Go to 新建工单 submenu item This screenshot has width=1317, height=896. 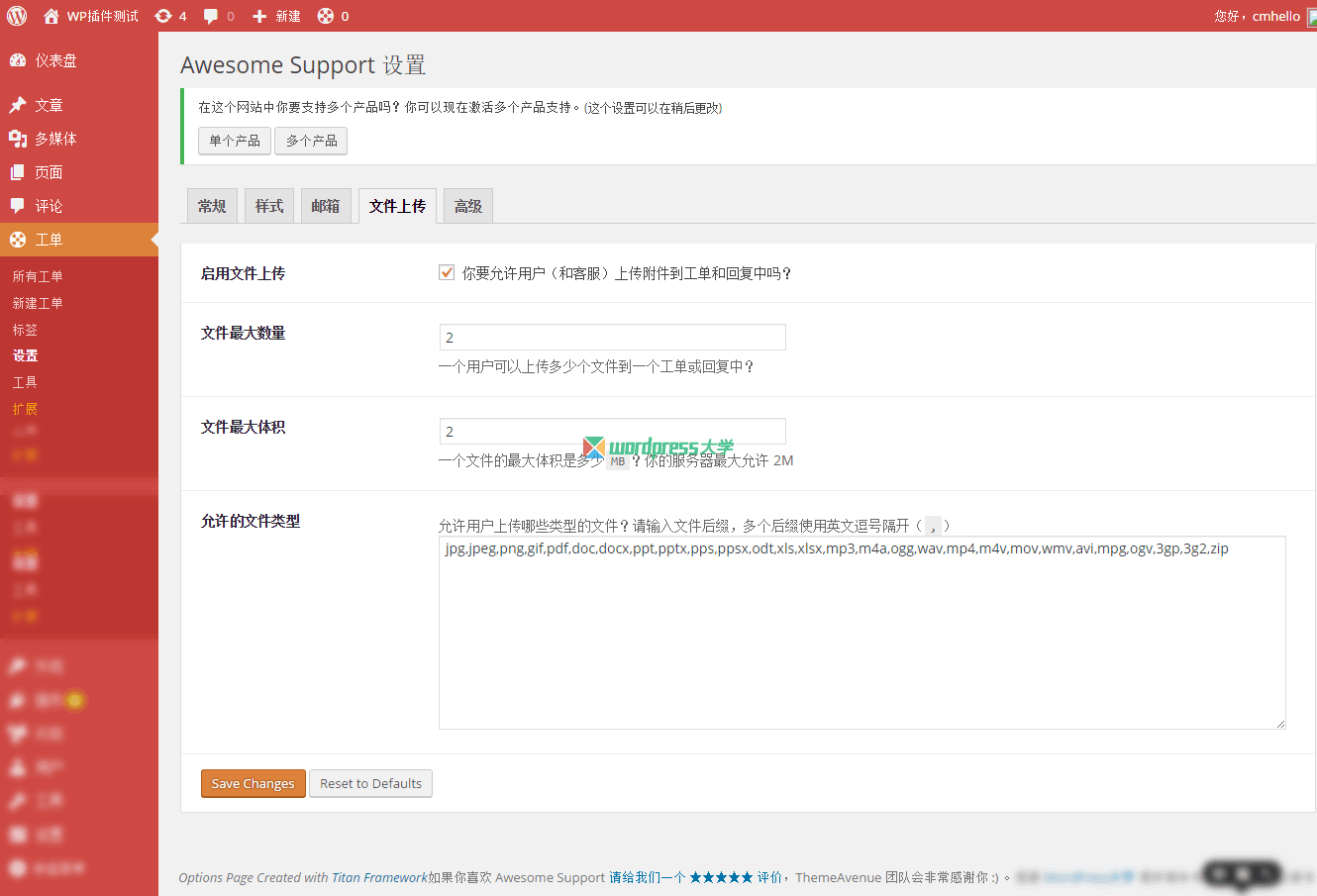[38, 303]
